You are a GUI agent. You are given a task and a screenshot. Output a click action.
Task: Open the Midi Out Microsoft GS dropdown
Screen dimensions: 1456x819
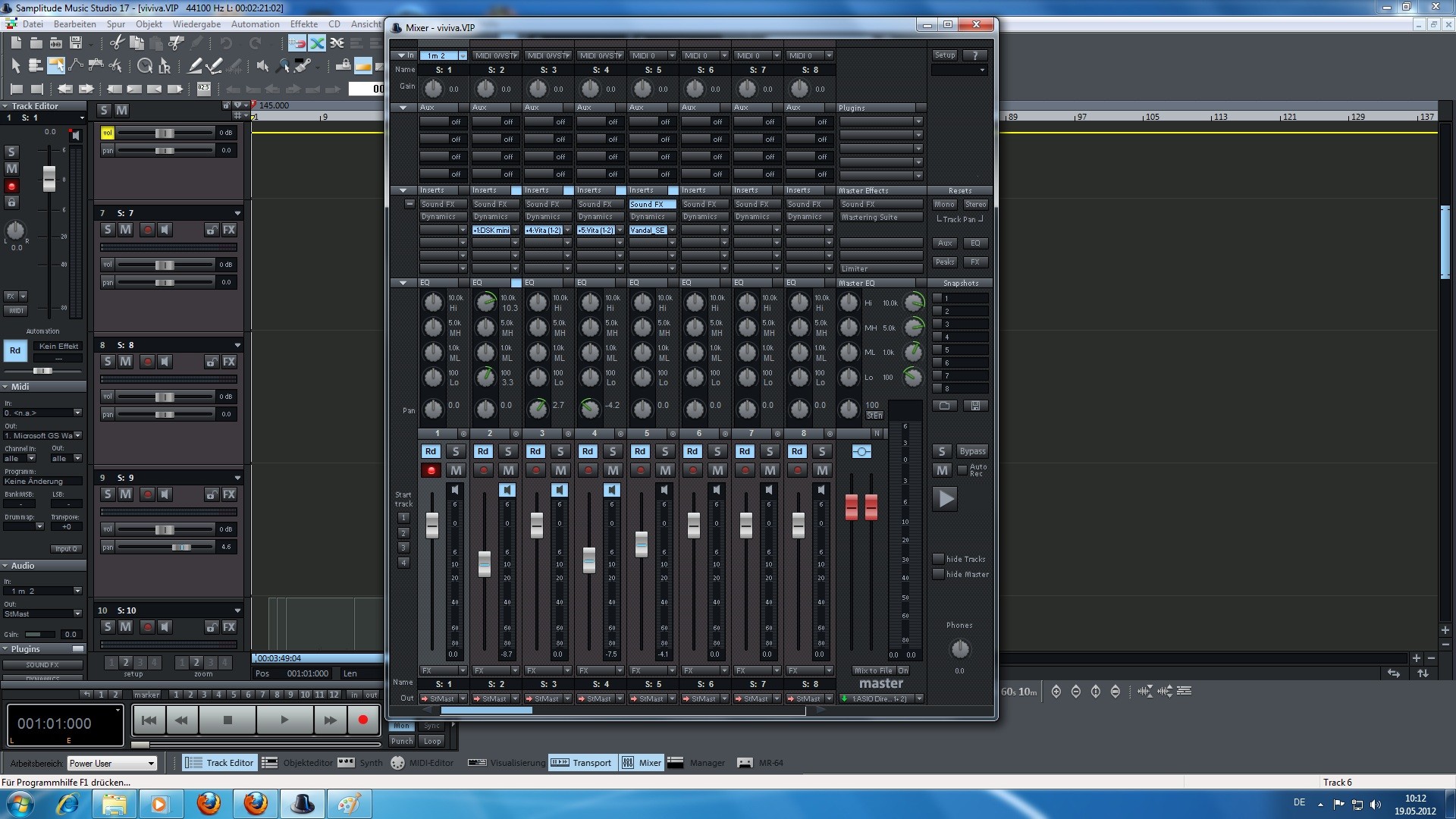click(43, 435)
